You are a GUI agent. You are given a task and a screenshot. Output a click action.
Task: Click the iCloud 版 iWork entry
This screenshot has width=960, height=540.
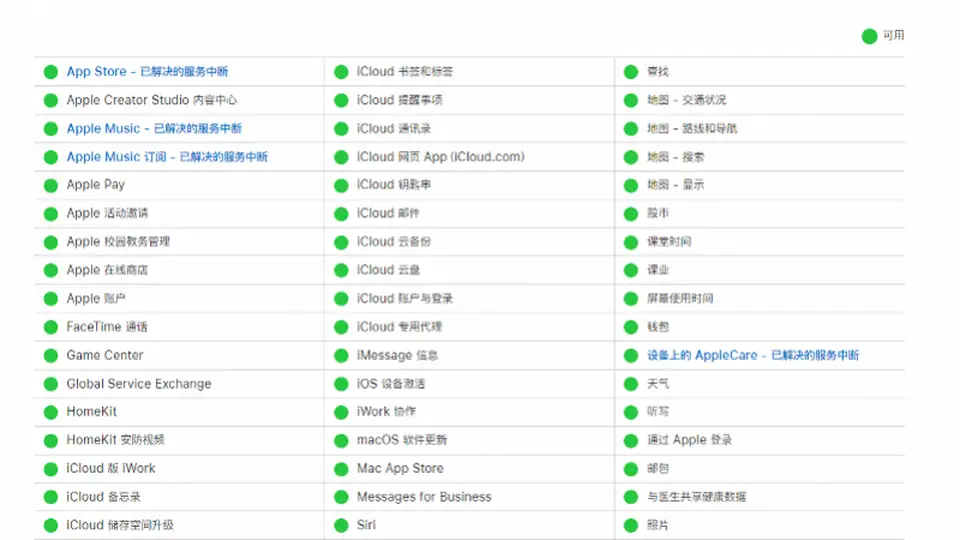click(111, 468)
